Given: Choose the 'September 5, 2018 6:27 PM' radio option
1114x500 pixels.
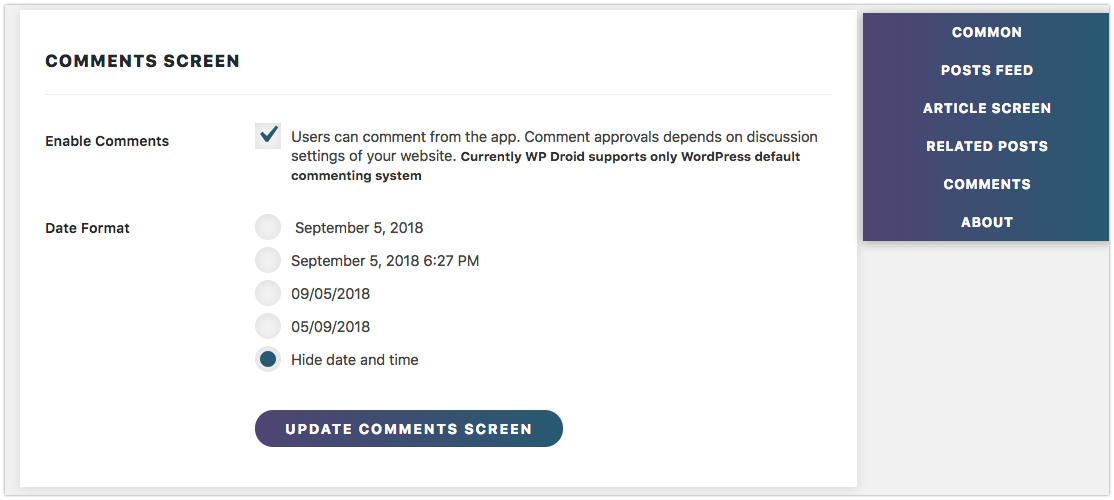Looking at the screenshot, I should click(268, 261).
